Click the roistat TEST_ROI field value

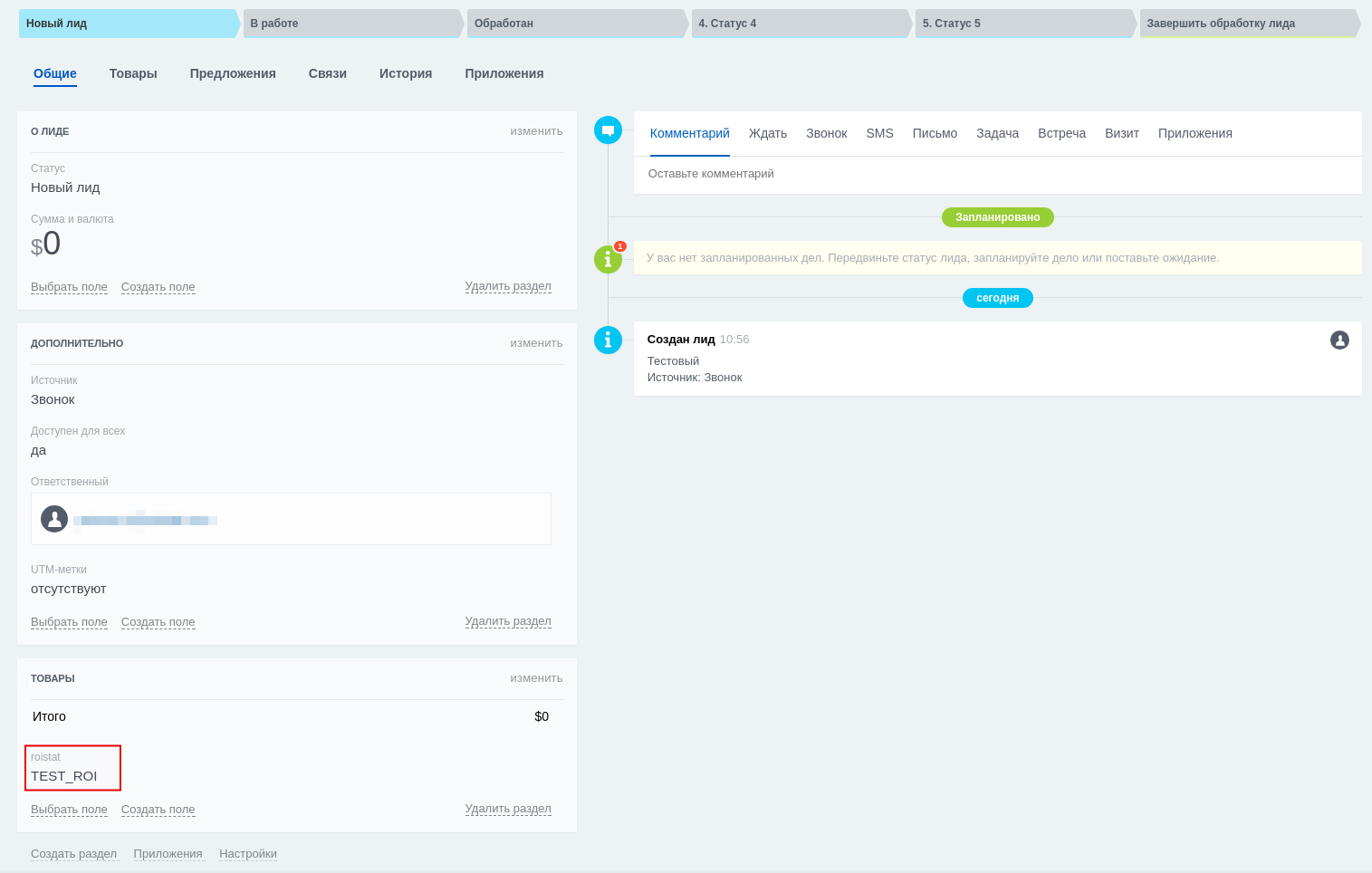[63, 776]
